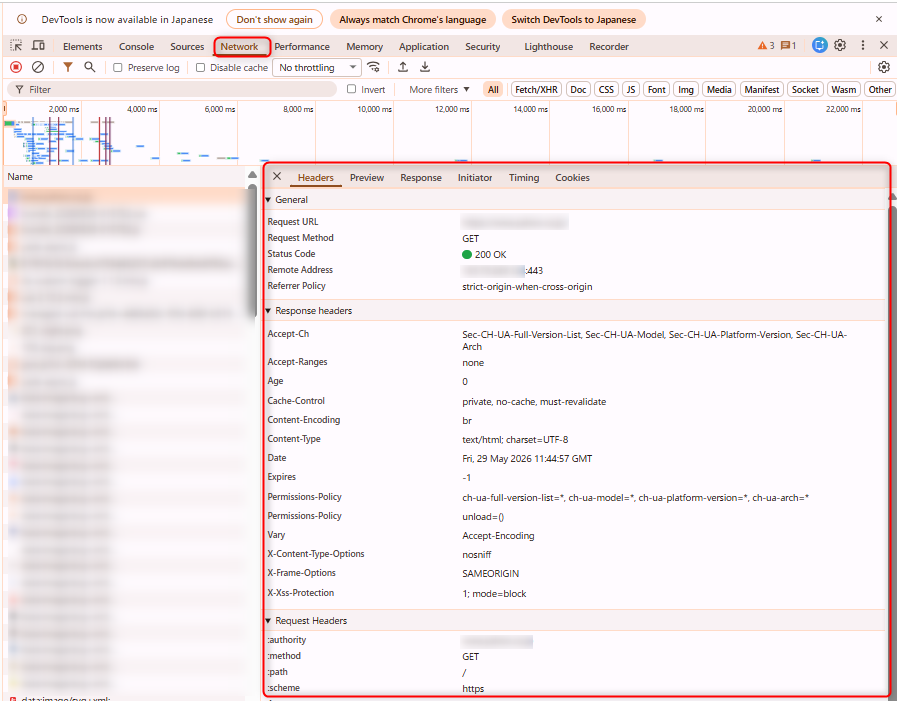Show the issues count indicator
The width and height of the screenshot is (897, 701).
(788, 46)
